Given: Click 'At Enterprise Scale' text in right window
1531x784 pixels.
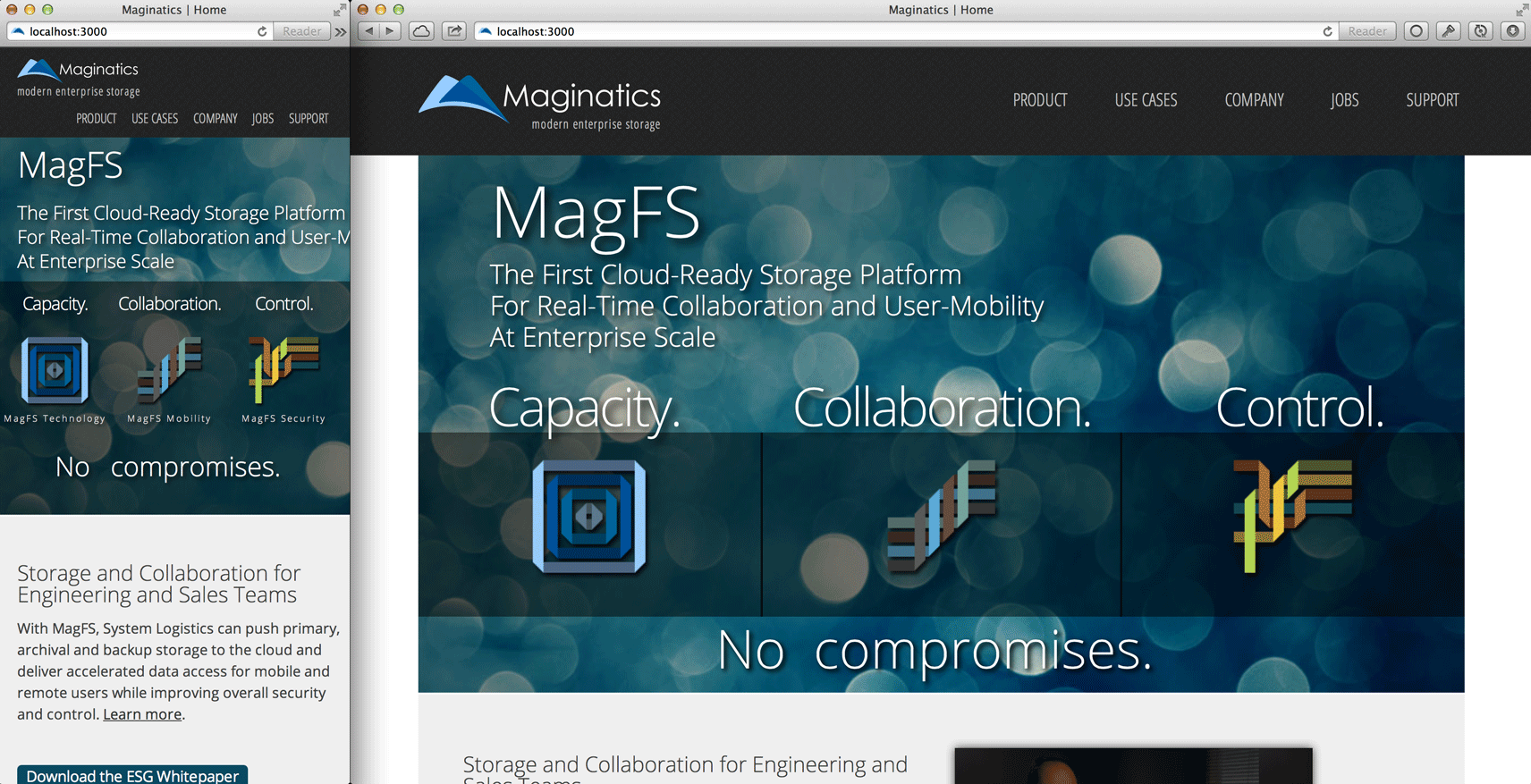Looking at the screenshot, I should (602, 338).
